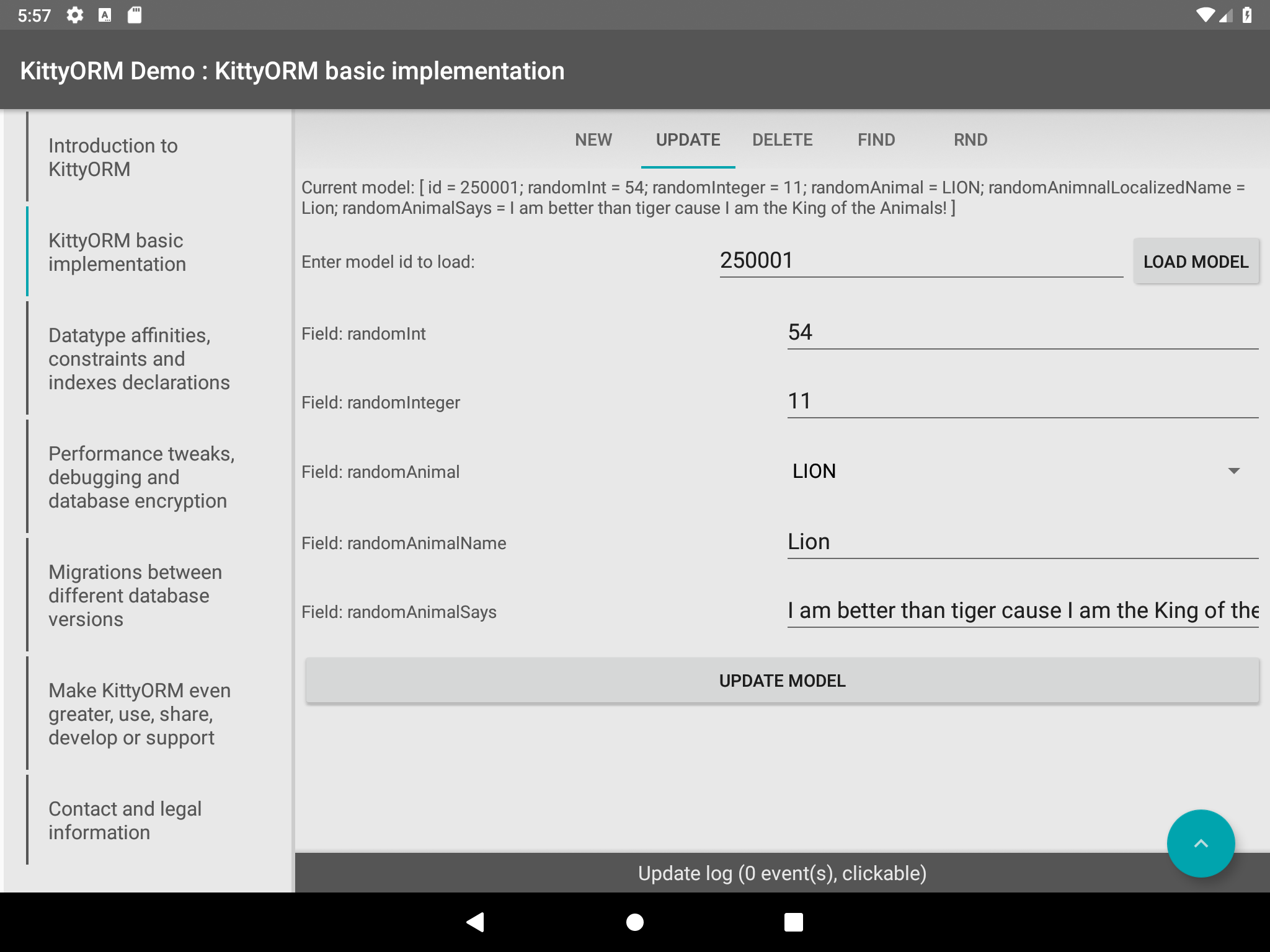Image resolution: width=1270 pixels, height=952 pixels.
Task: Open the randomAnimal LION dropdown
Action: (1023, 471)
